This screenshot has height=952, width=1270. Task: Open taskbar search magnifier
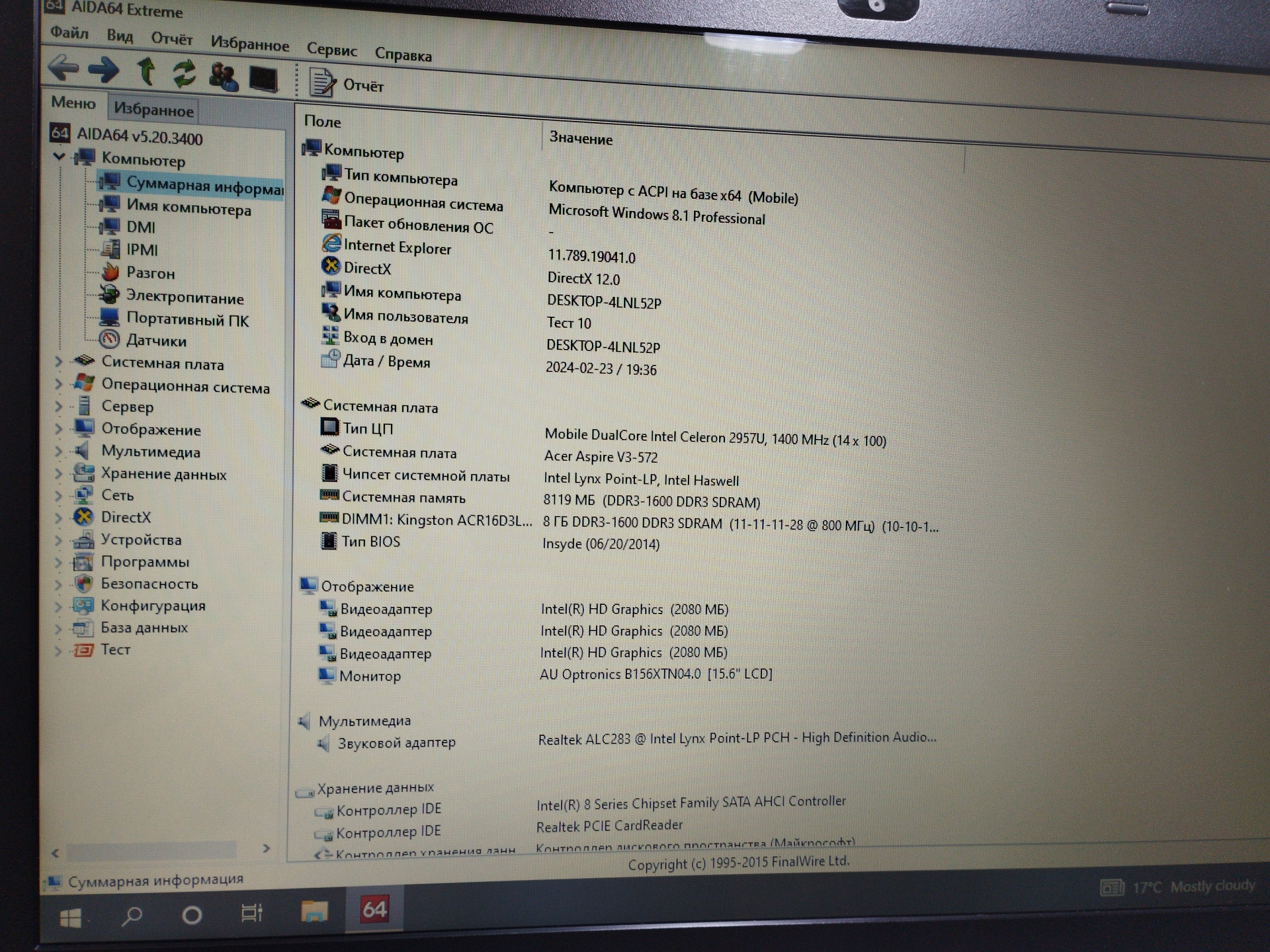(132, 916)
